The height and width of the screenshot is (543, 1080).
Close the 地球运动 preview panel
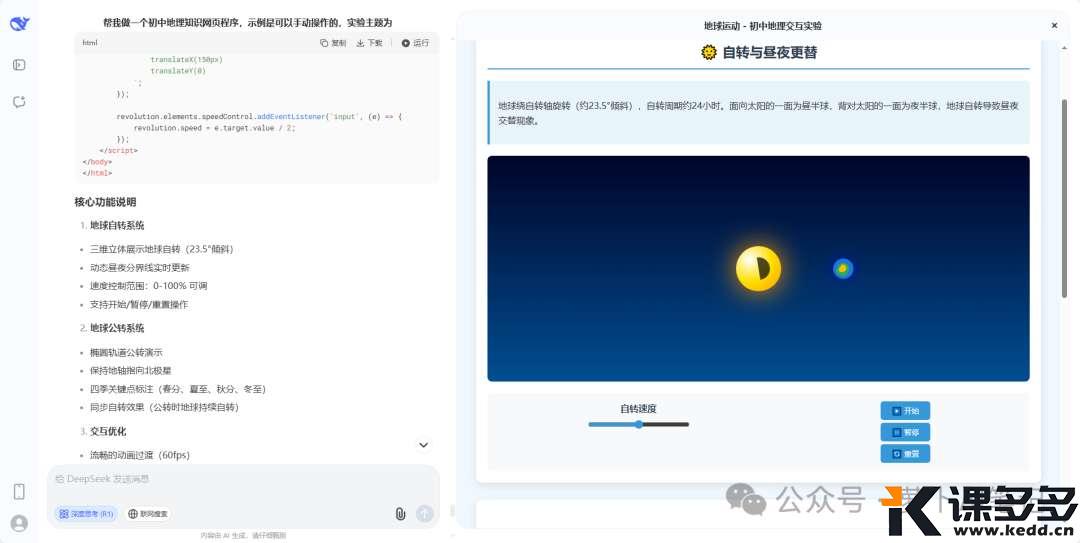pyautogui.click(x=1054, y=25)
